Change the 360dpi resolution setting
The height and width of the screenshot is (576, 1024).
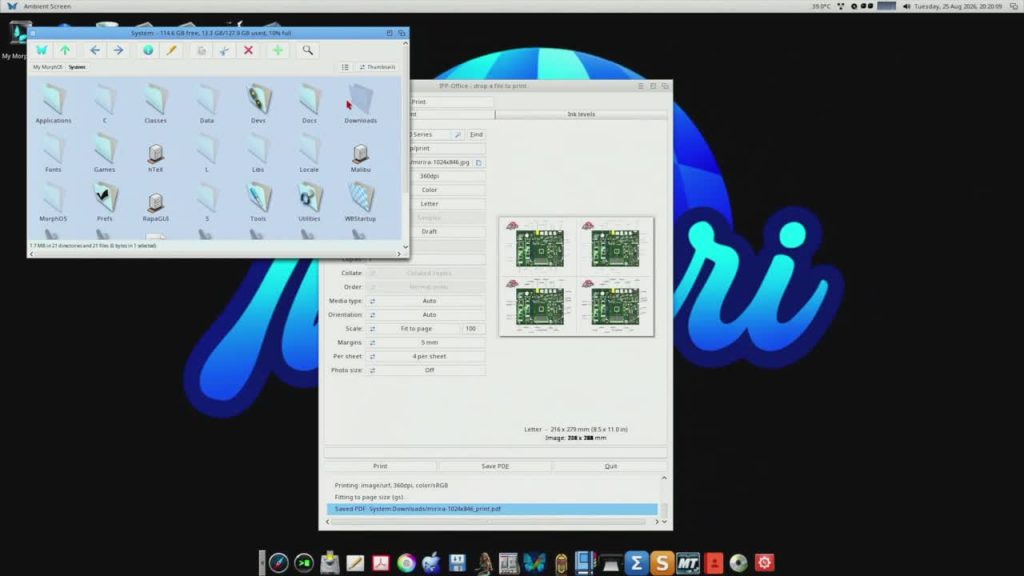click(429, 176)
